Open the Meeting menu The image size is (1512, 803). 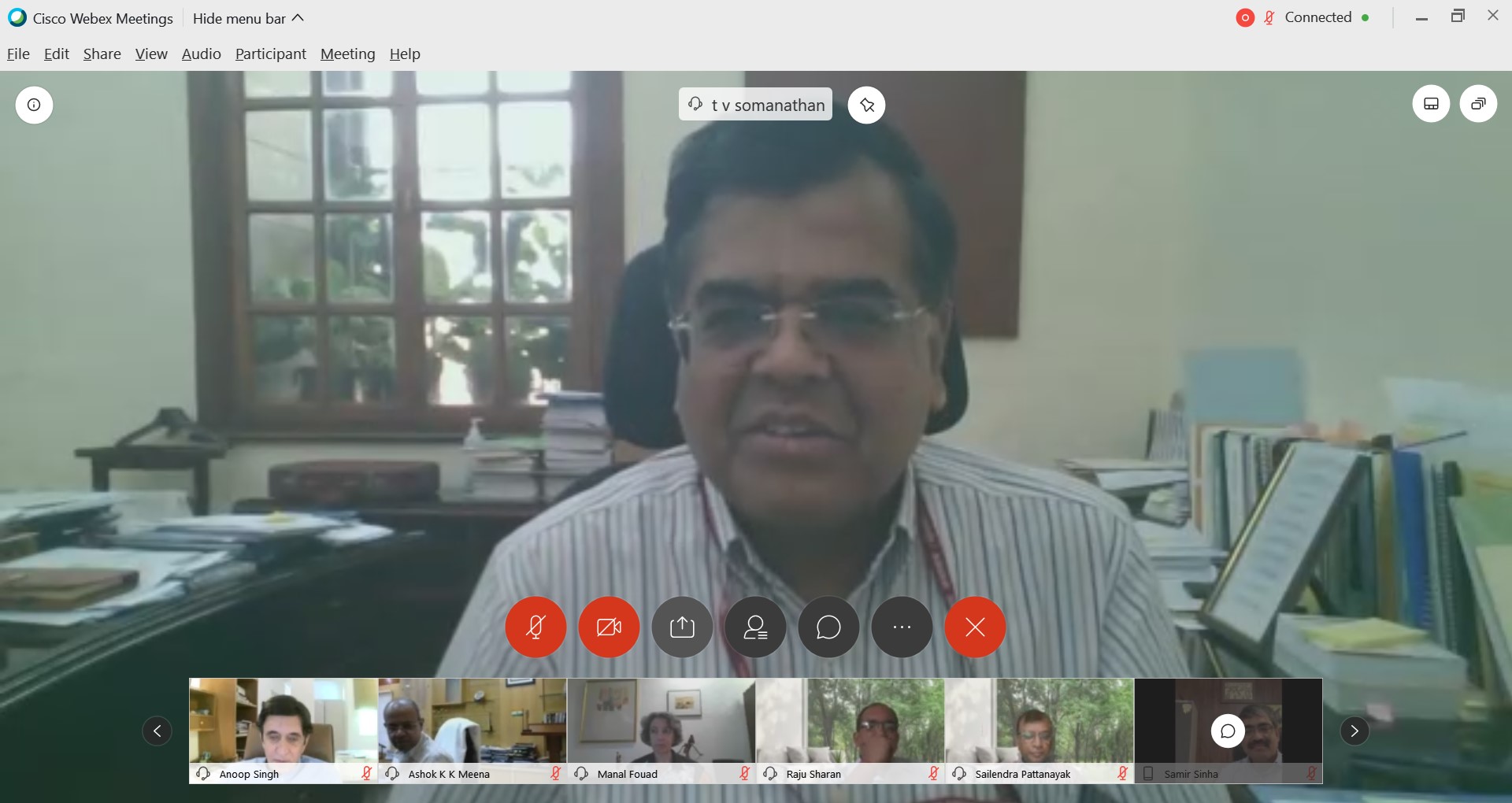(x=348, y=54)
